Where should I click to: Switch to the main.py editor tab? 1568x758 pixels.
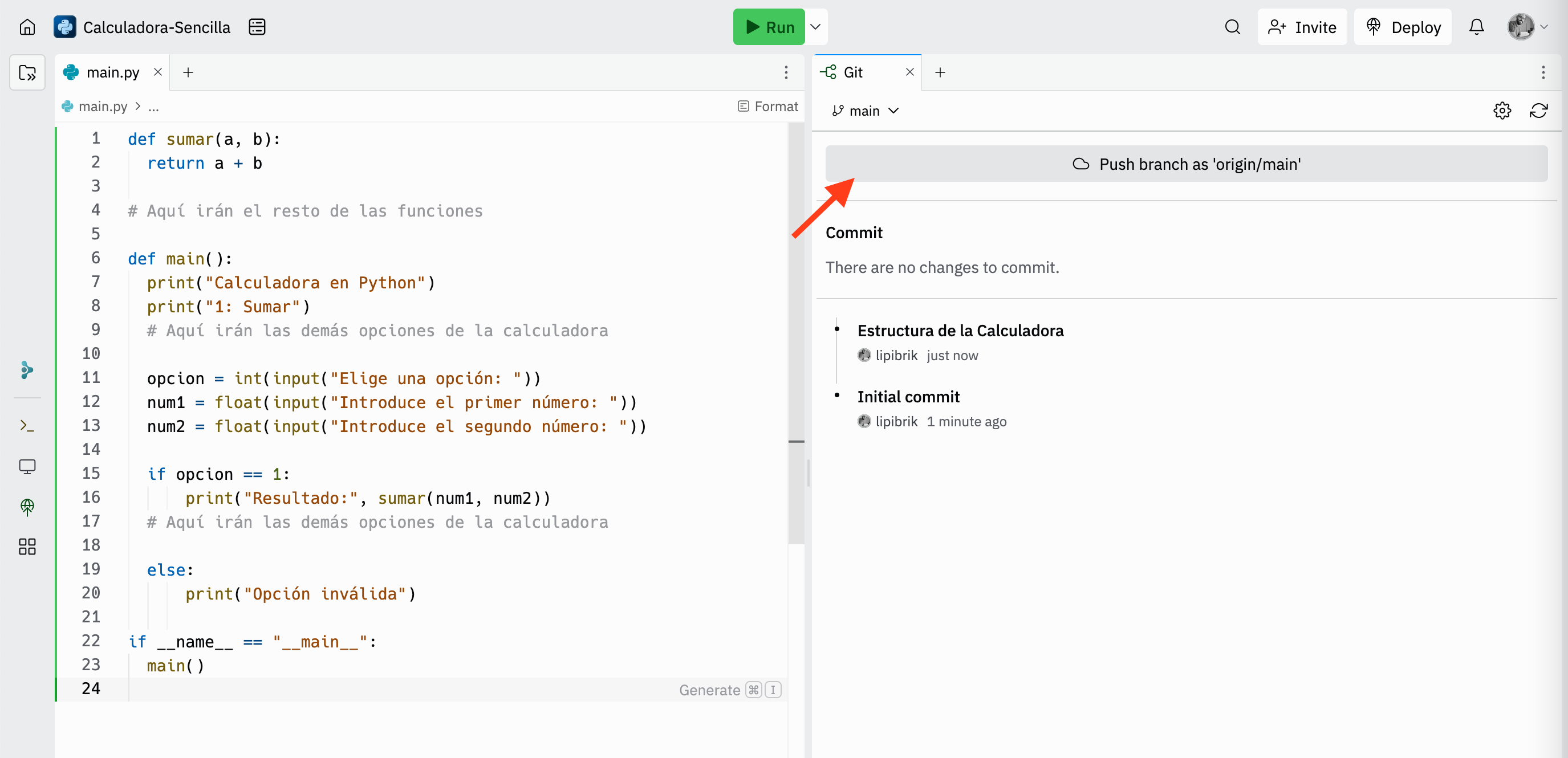112,72
